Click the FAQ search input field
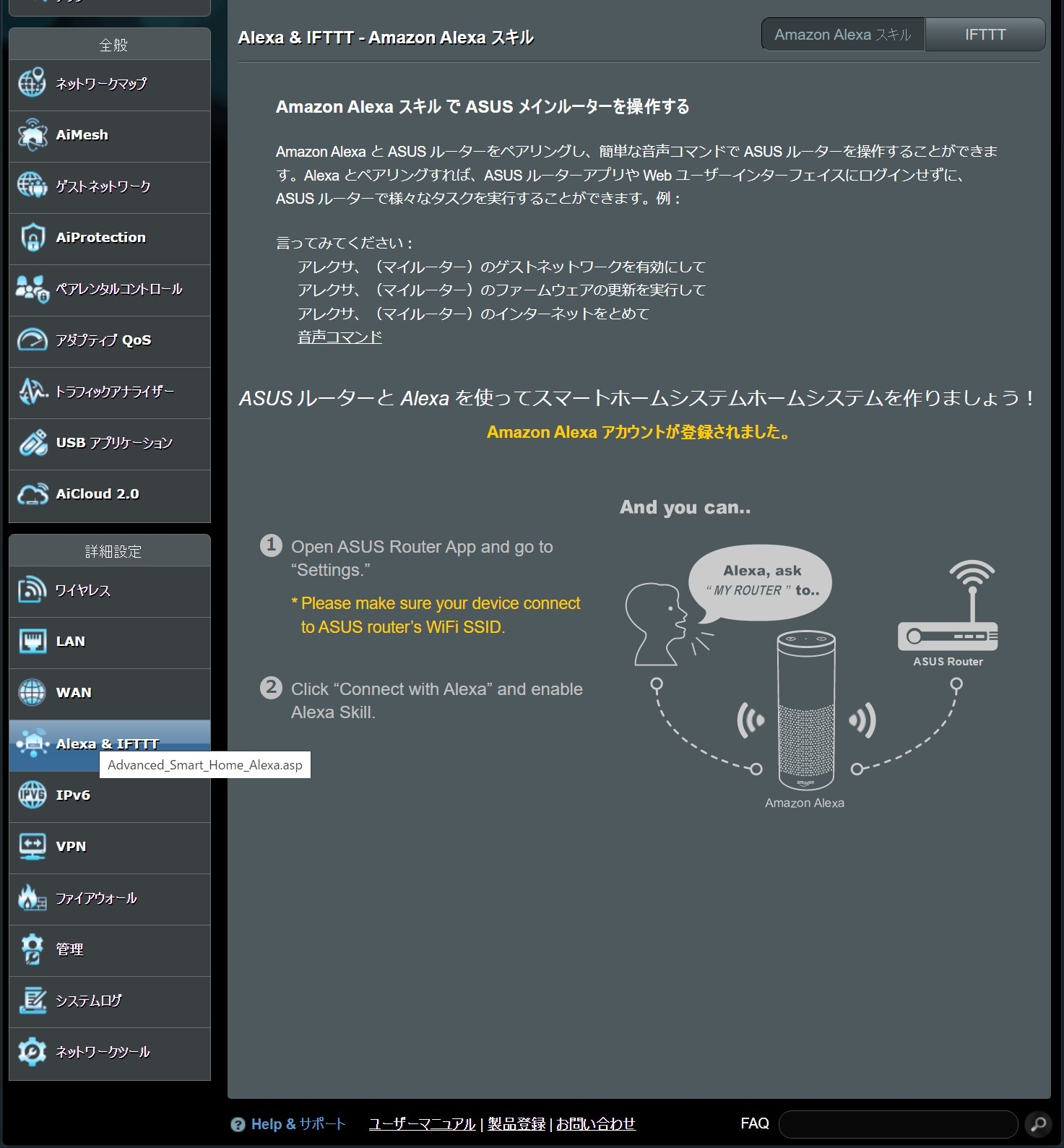The width and height of the screenshot is (1064, 1148). click(898, 1124)
